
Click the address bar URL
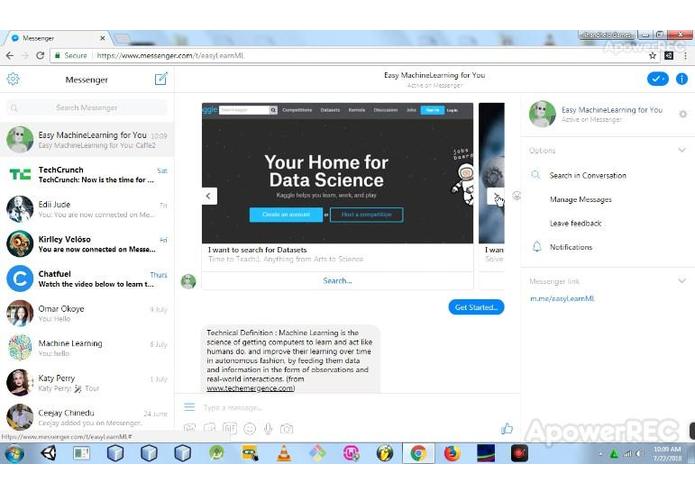170,55
